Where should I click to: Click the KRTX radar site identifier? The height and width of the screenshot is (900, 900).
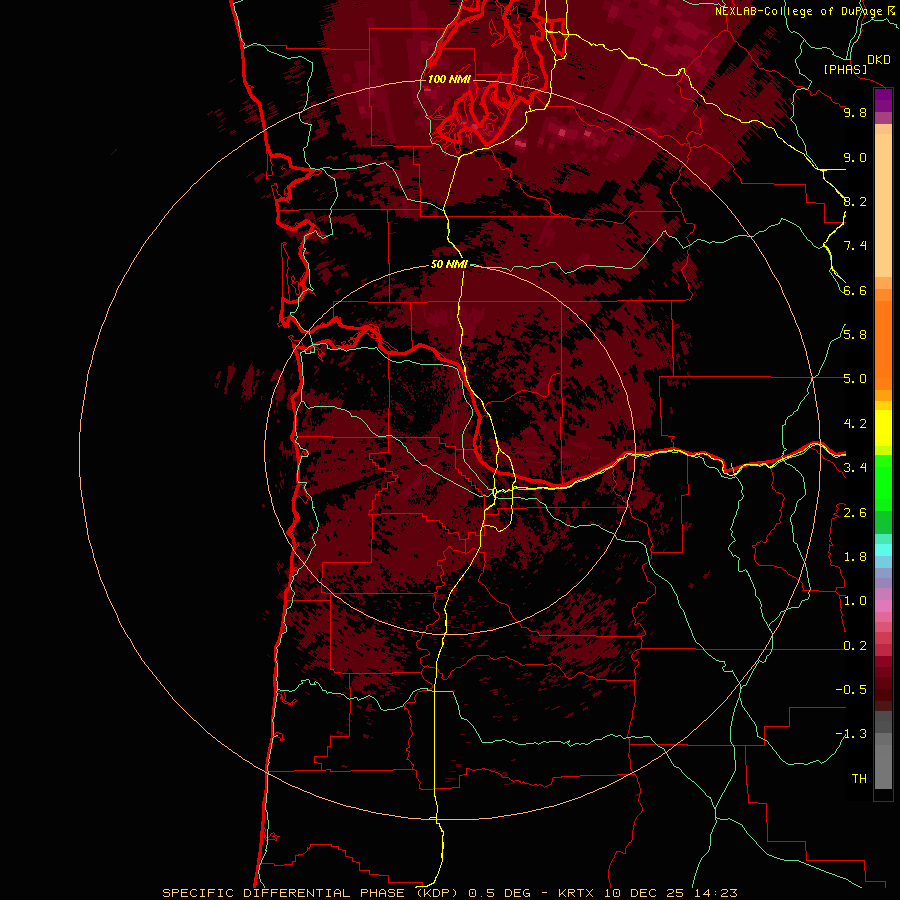tap(576, 893)
